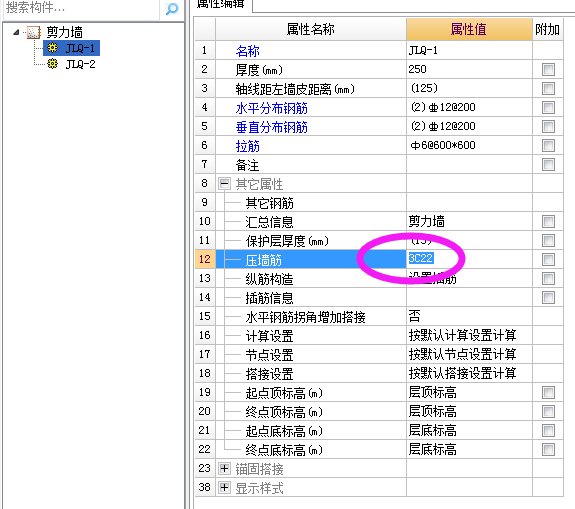The width and height of the screenshot is (575, 509).
Task: Expand the 锚固搭接 group
Action: tap(224, 468)
